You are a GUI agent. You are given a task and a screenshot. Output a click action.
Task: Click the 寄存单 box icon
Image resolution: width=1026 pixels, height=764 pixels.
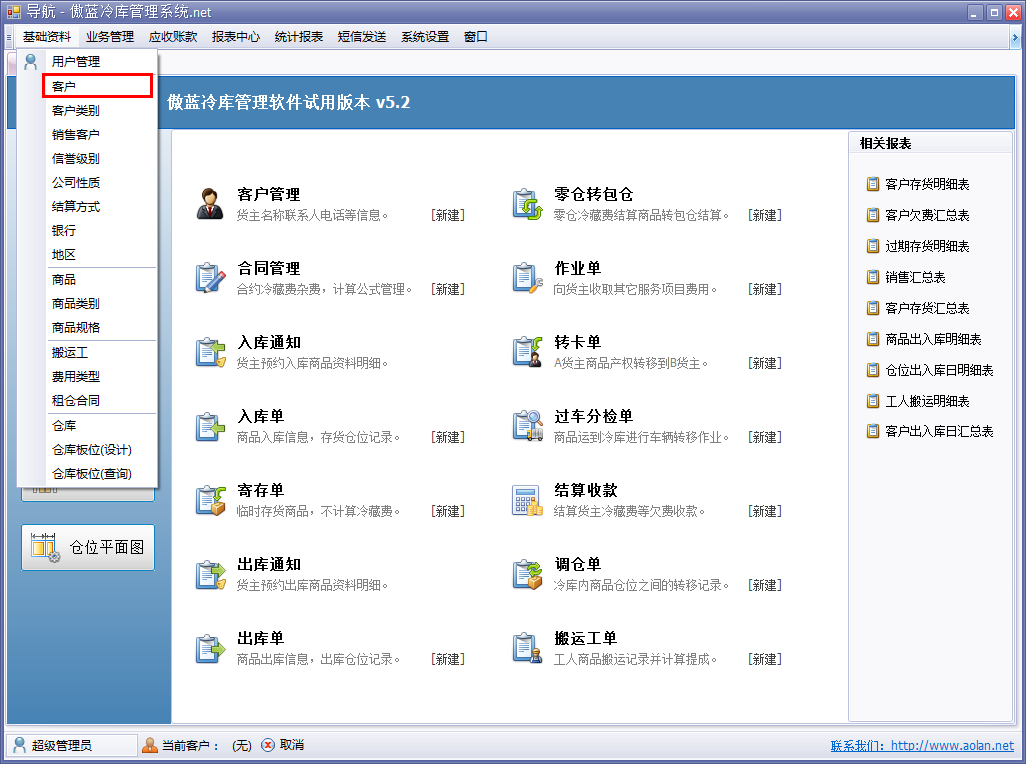tap(210, 499)
